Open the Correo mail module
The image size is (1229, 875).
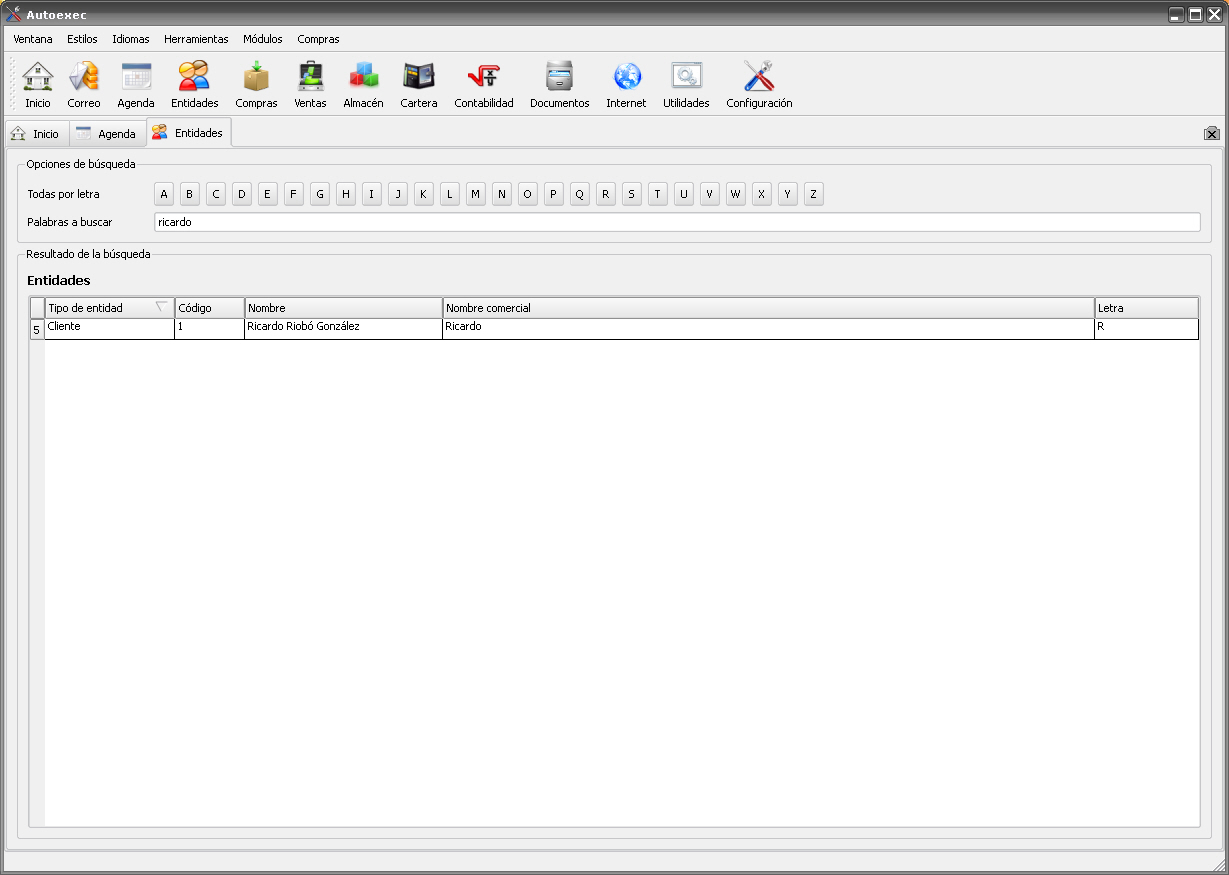pyautogui.click(x=84, y=85)
